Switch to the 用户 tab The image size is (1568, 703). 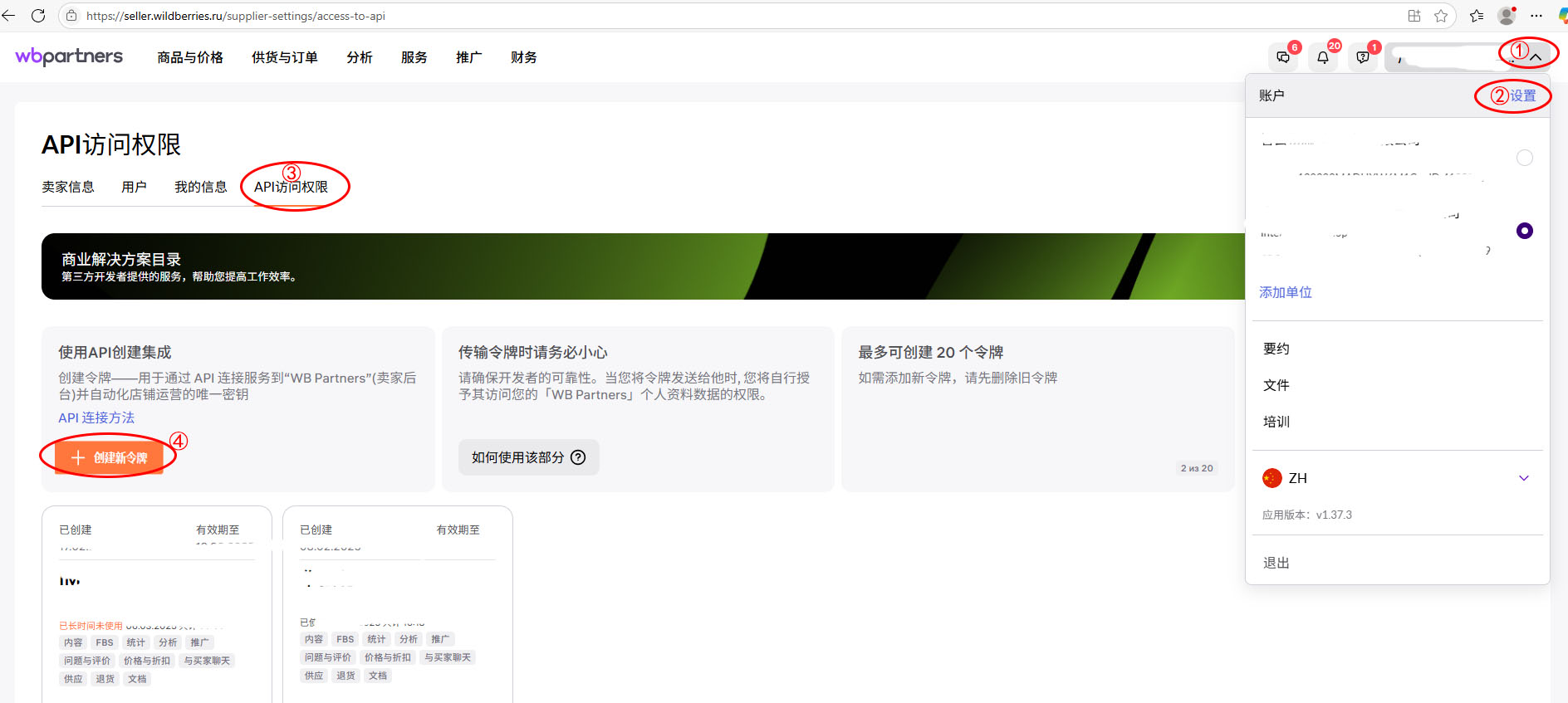pos(134,187)
